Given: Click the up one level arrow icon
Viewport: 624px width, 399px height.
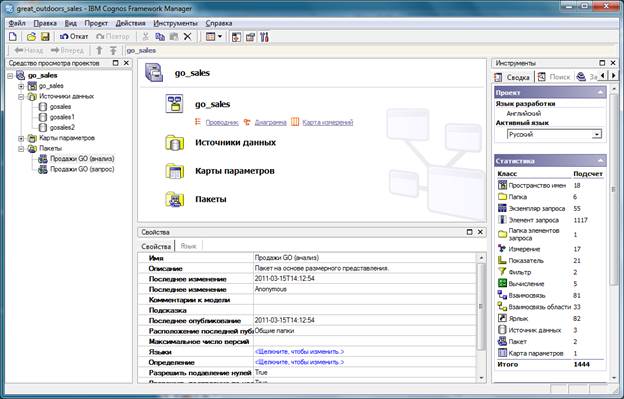Looking at the screenshot, I should click(x=99, y=51).
